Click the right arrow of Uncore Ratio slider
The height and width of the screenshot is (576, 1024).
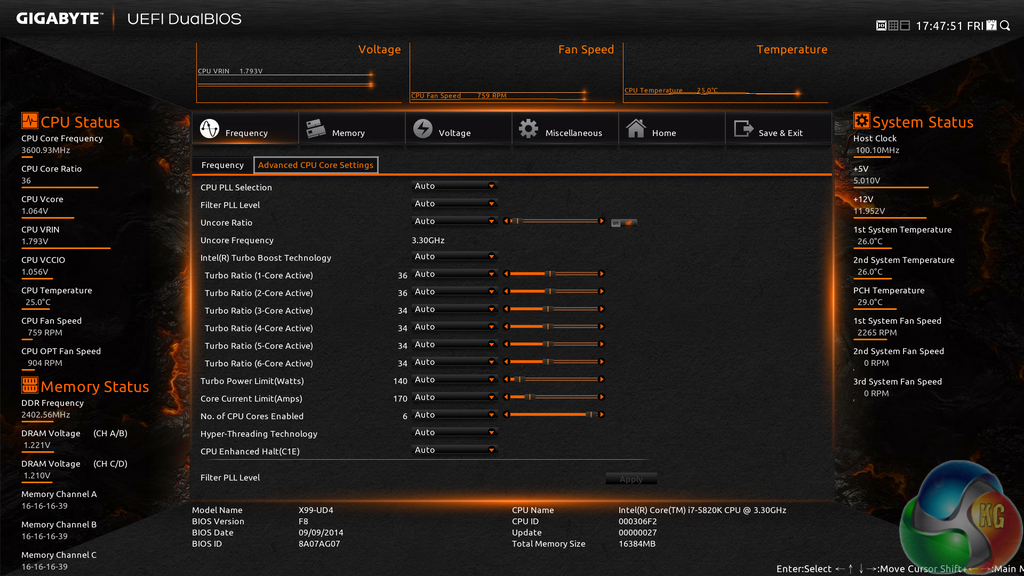coord(601,221)
